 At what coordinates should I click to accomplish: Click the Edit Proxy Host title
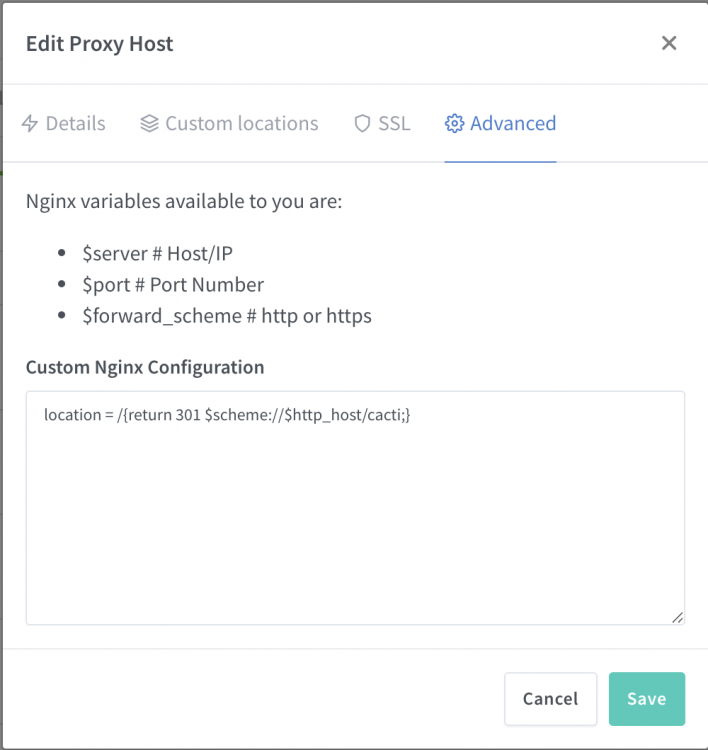coord(100,44)
